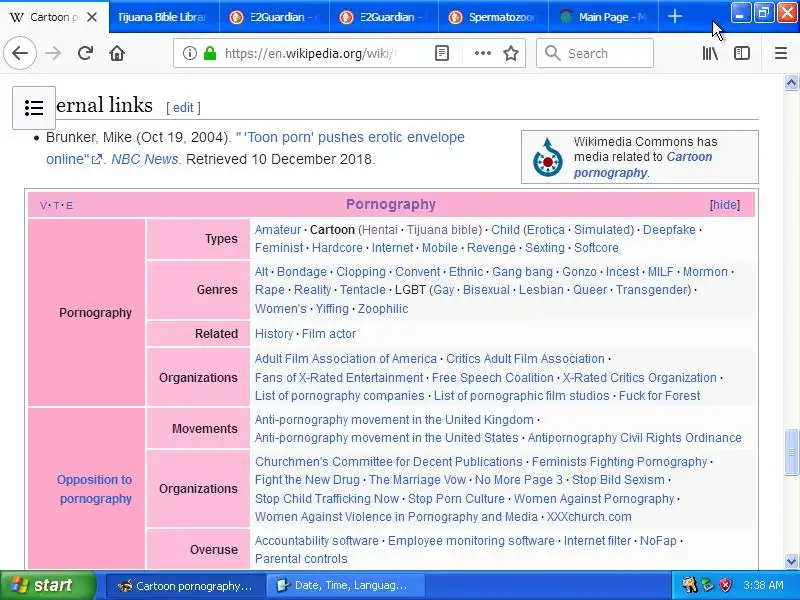Screen dimensions: 800x600
Task: Click the Search input box
Action: [x=595, y=53]
